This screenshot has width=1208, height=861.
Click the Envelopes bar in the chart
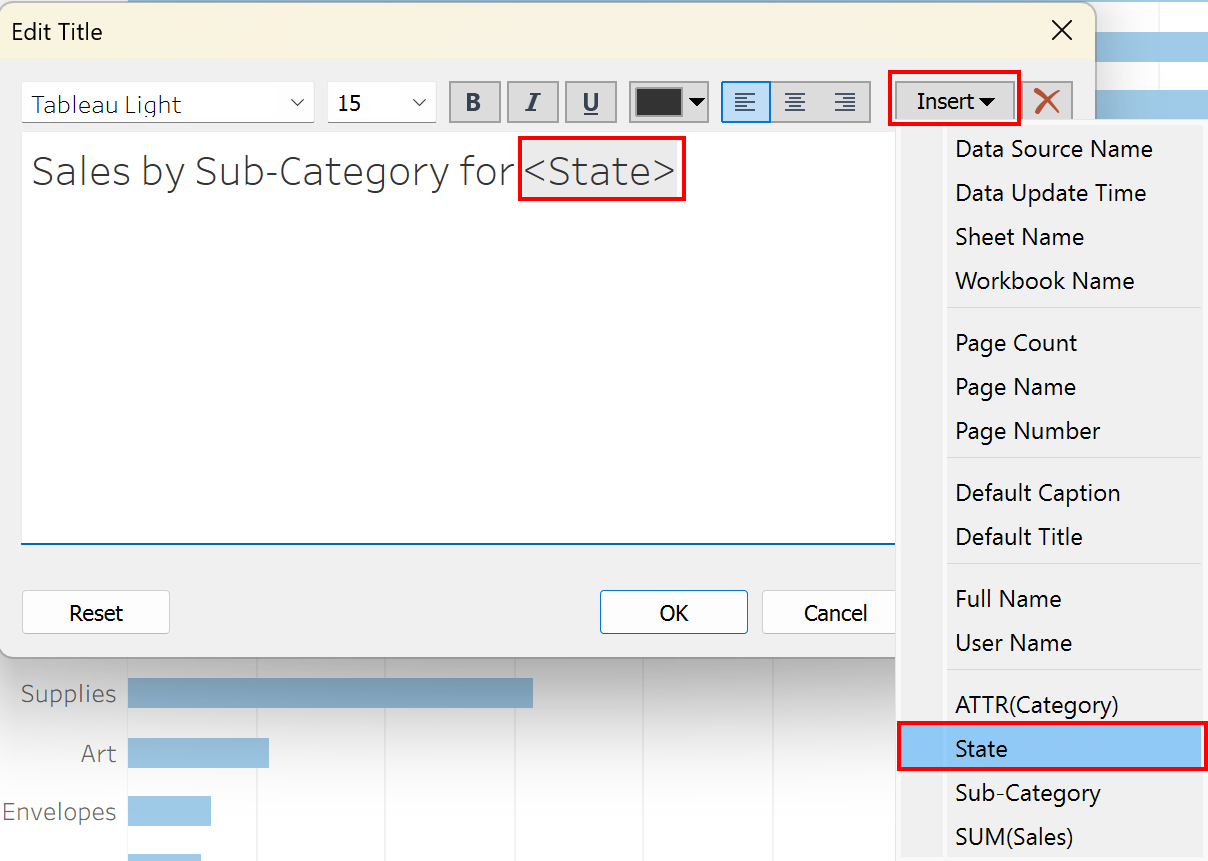pos(169,811)
